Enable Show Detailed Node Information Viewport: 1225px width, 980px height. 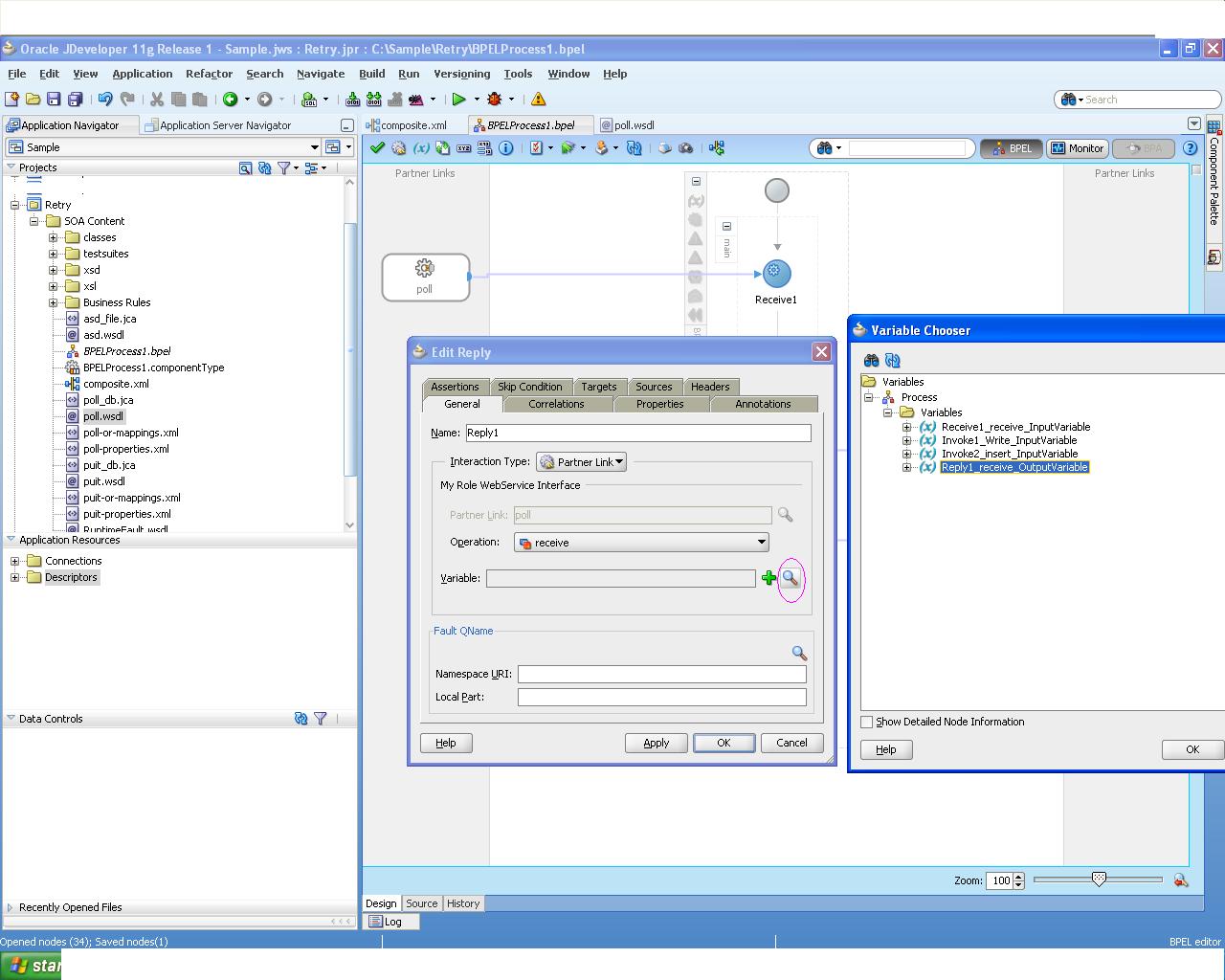[x=867, y=722]
